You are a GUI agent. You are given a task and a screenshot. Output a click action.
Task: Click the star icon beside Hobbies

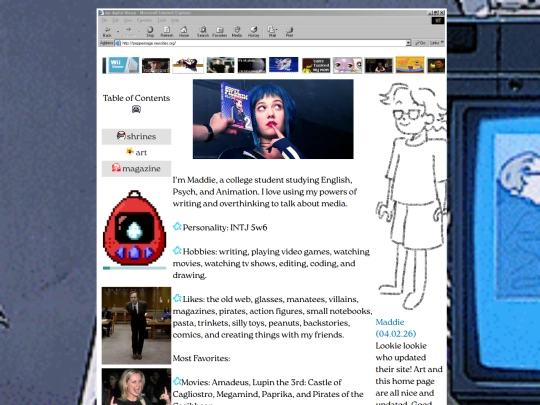pyautogui.click(x=177, y=250)
